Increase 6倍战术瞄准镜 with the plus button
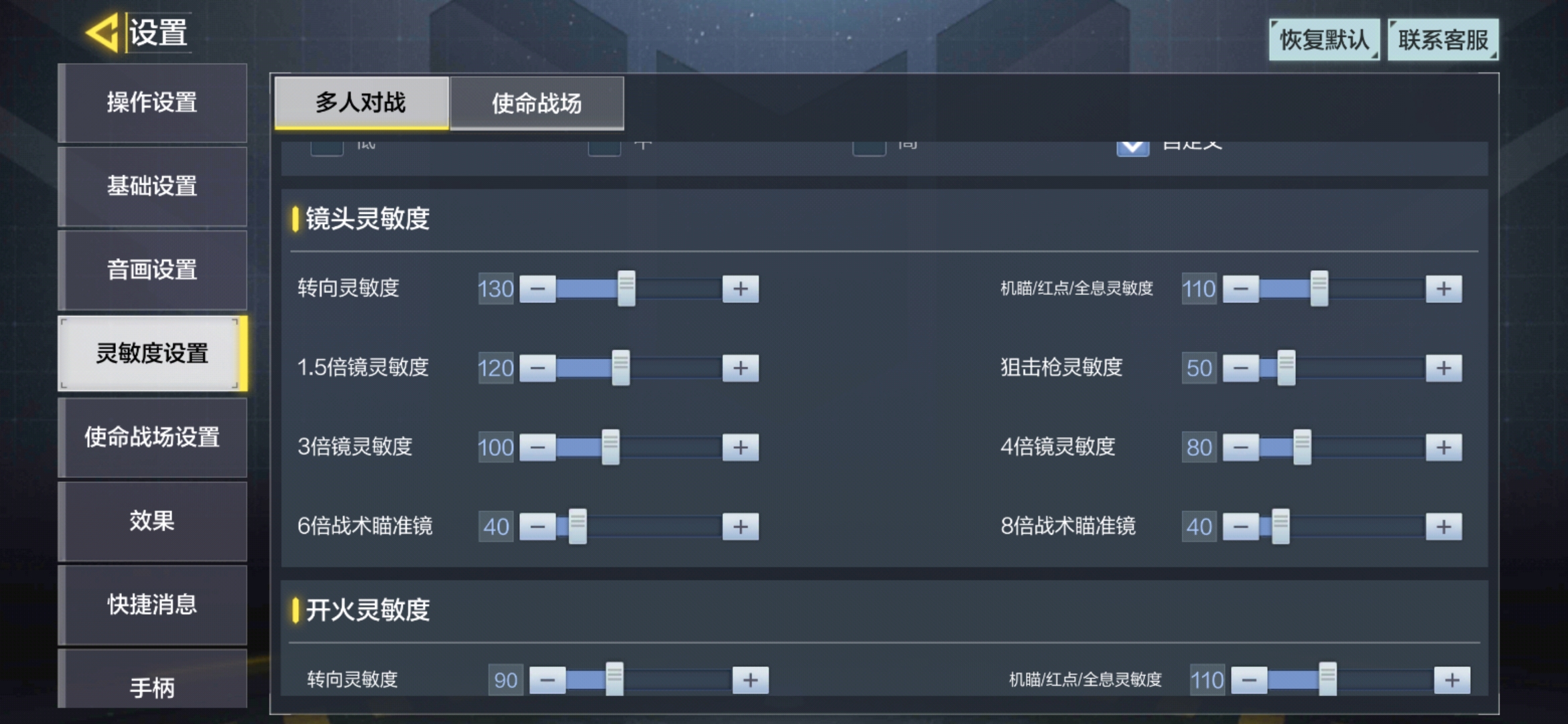This screenshot has width=1568, height=724. (740, 527)
